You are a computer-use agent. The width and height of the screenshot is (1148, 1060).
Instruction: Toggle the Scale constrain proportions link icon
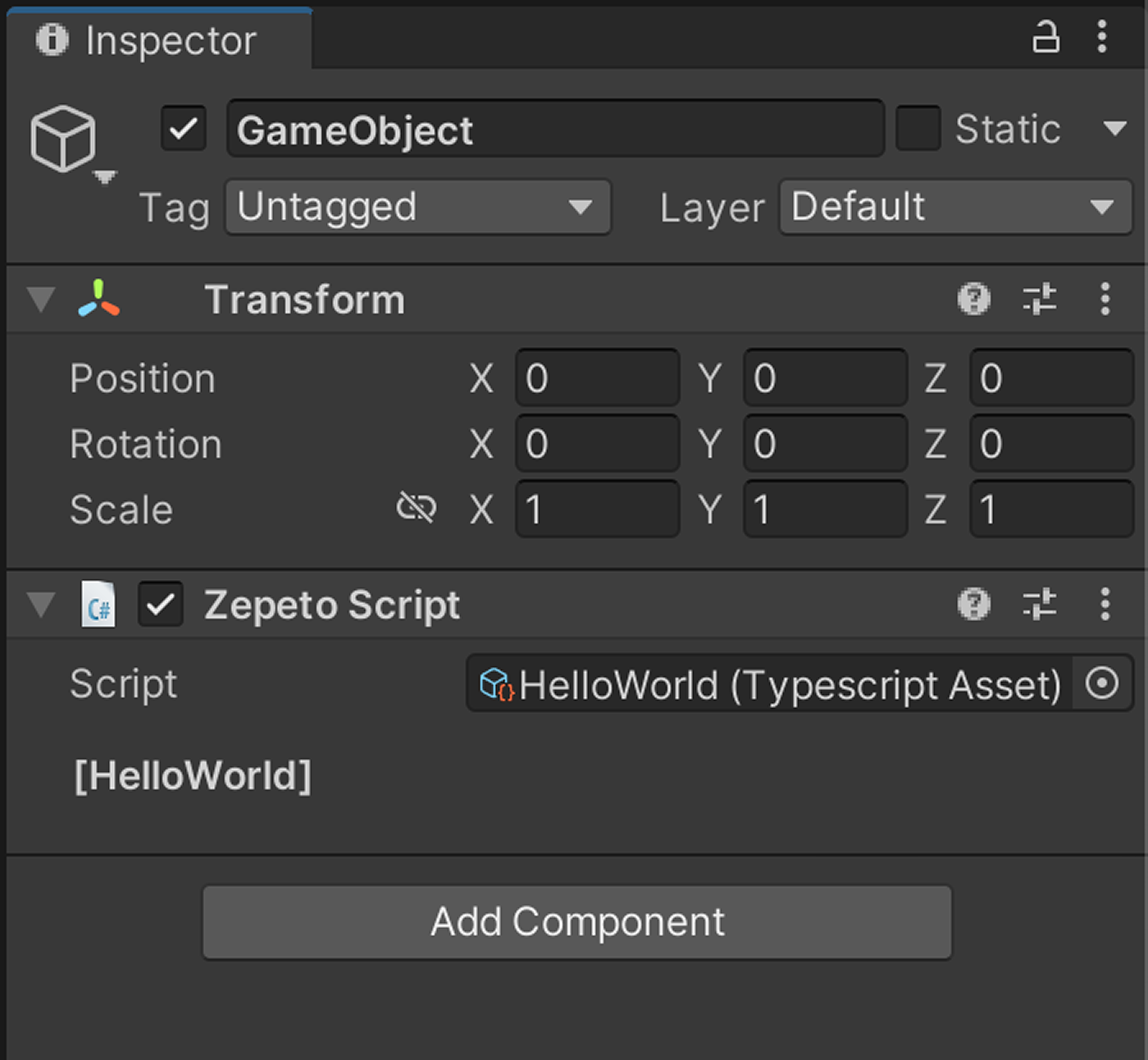click(416, 508)
